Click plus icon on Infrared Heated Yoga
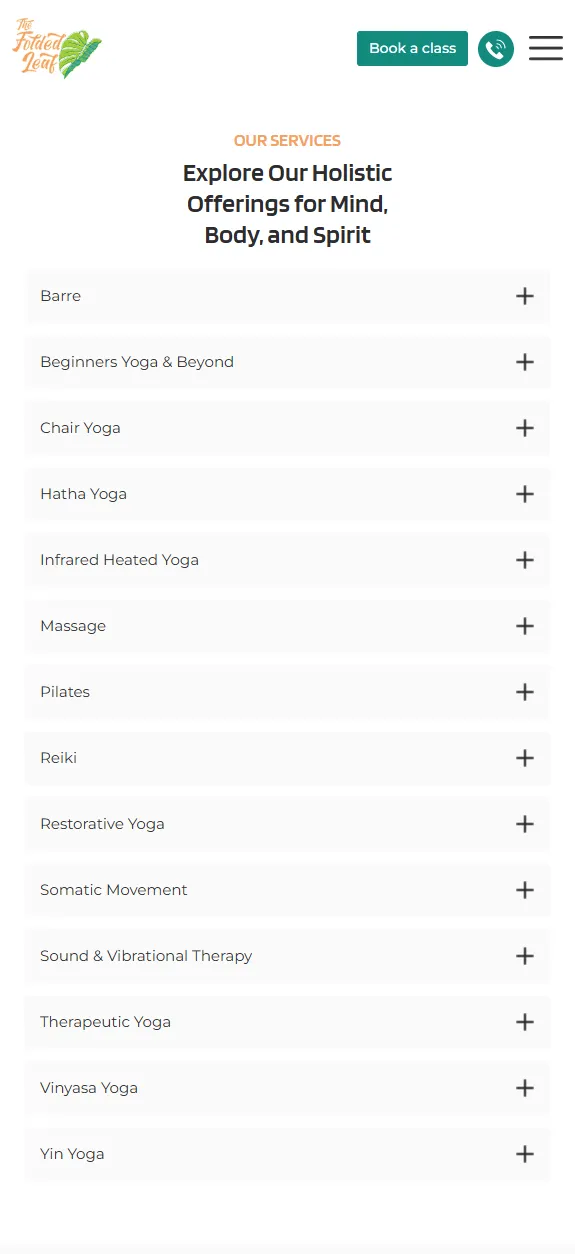Image resolution: width=575 pixels, height=1254 pixels. coord(525,560)
